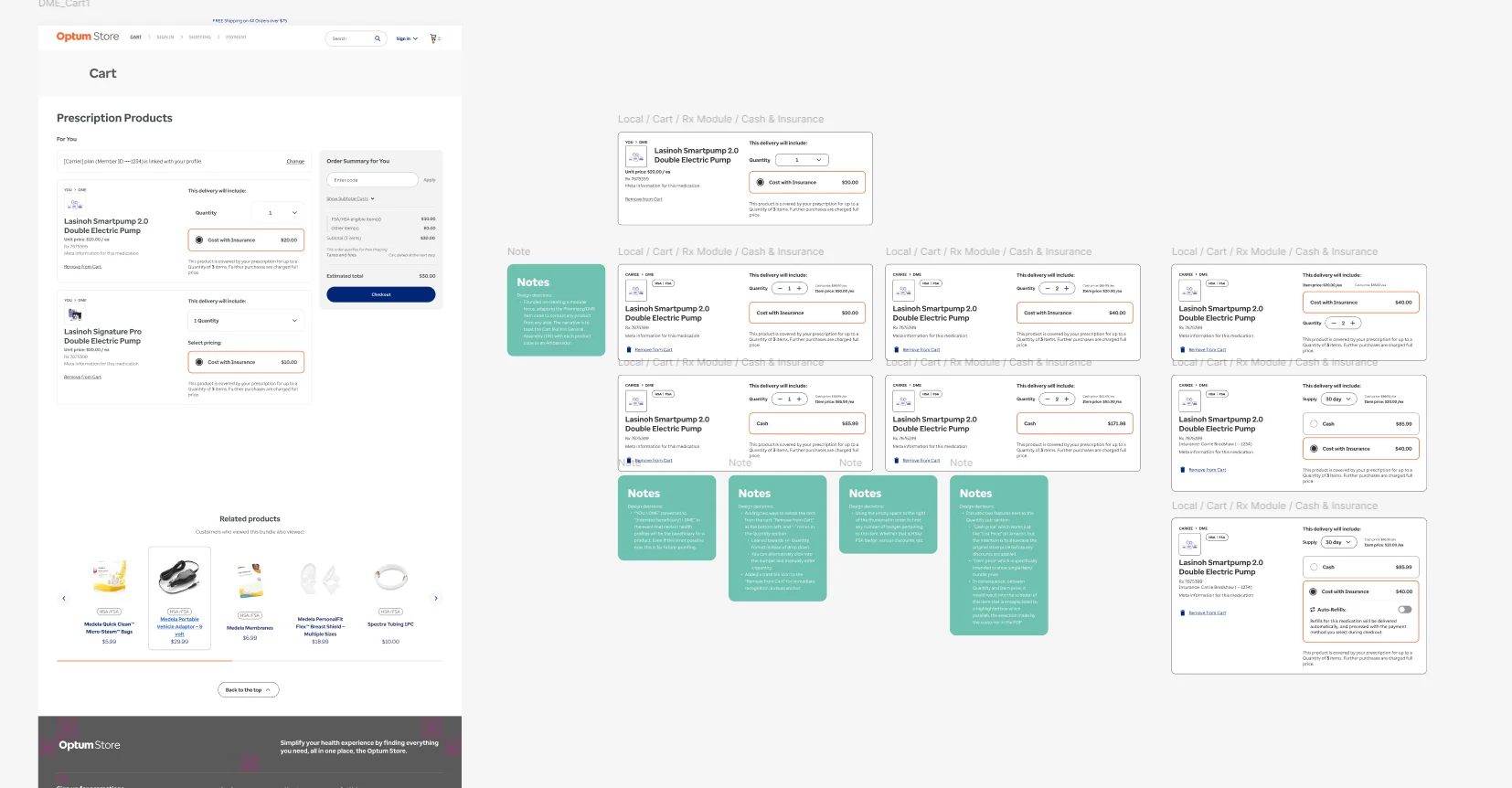Expand Show Subtotal Costs in Order Summary
Screen dimensions: 1512x788
pos(350,198)
